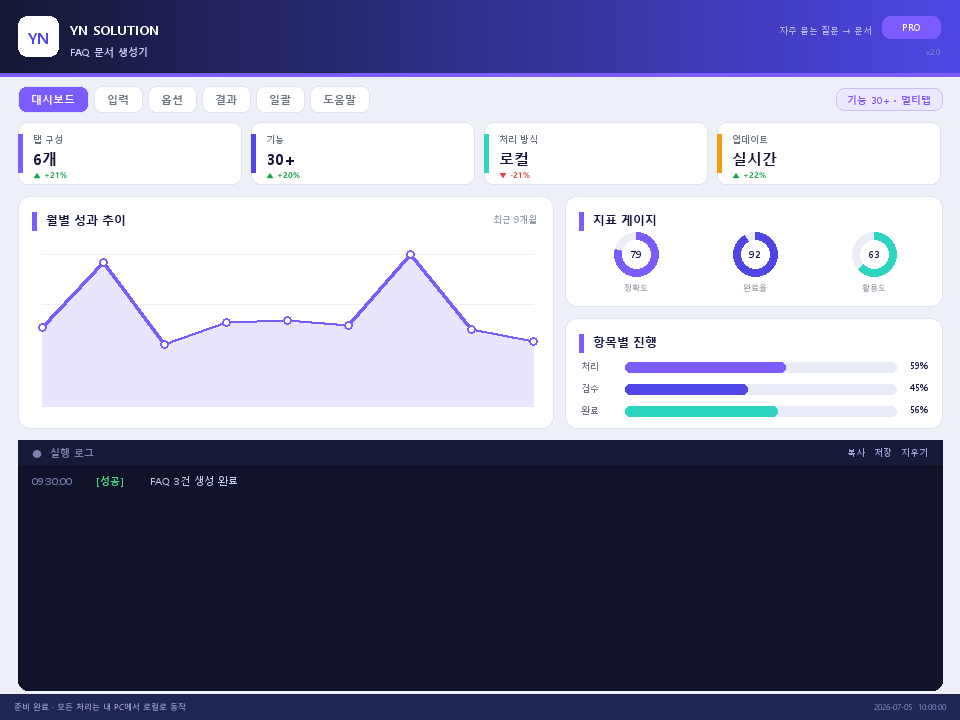Clear the log with 지우기
Screen dimensions: 960x720
pyautogui.click(x=915, y=453)
